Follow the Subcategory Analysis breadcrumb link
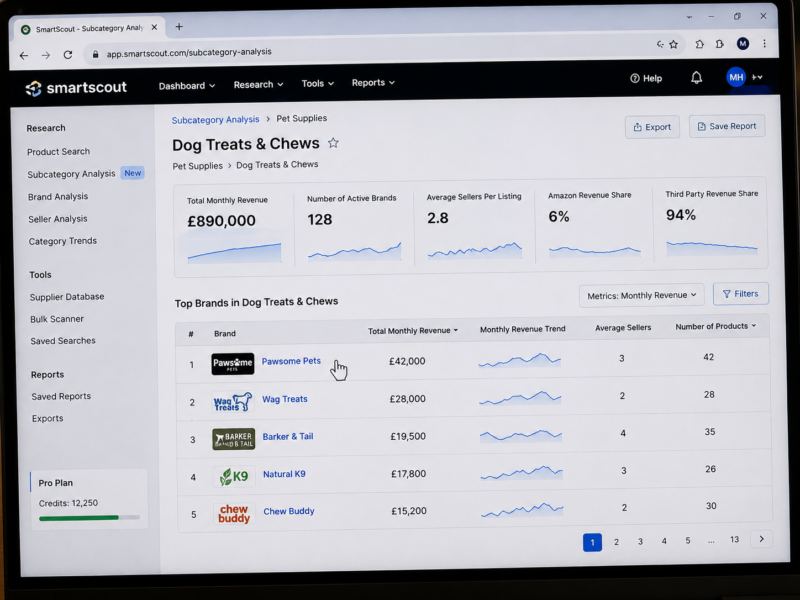This screenshot has width=800, height=600. [215, 119]
